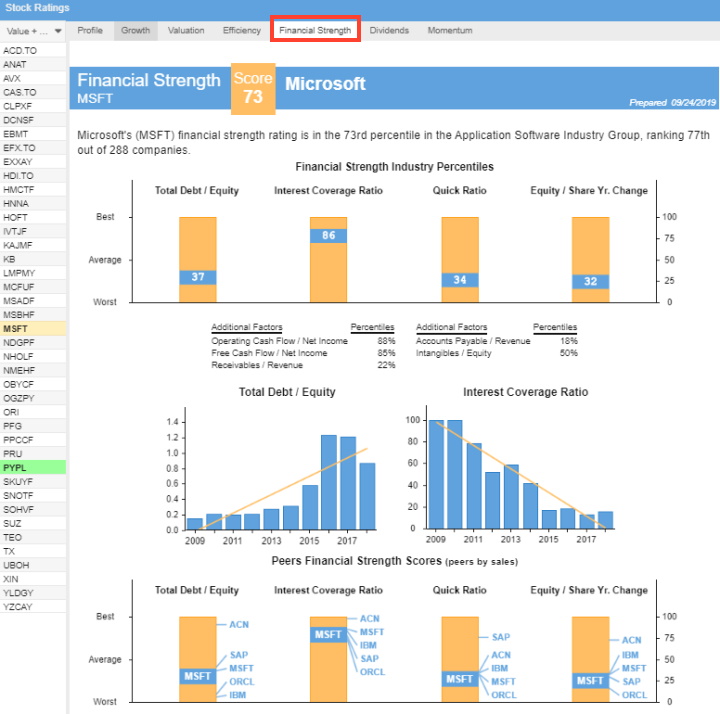The image size is (720, 714).
Task: Switch to the Profile tab
Action: point(90,31)
